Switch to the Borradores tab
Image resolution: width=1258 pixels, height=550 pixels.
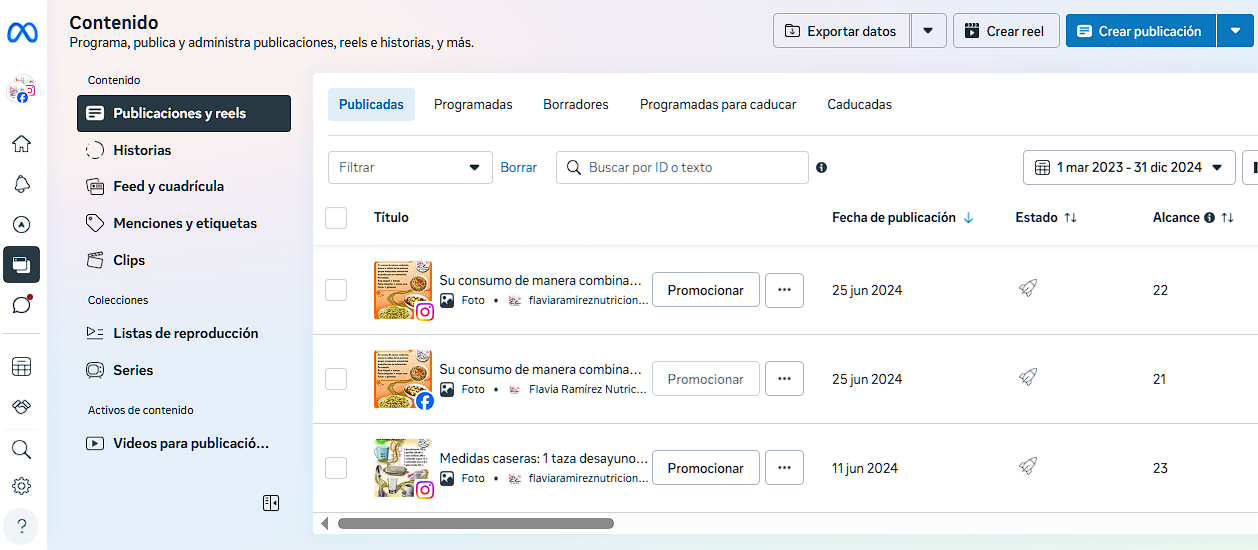tap(575, 104)
